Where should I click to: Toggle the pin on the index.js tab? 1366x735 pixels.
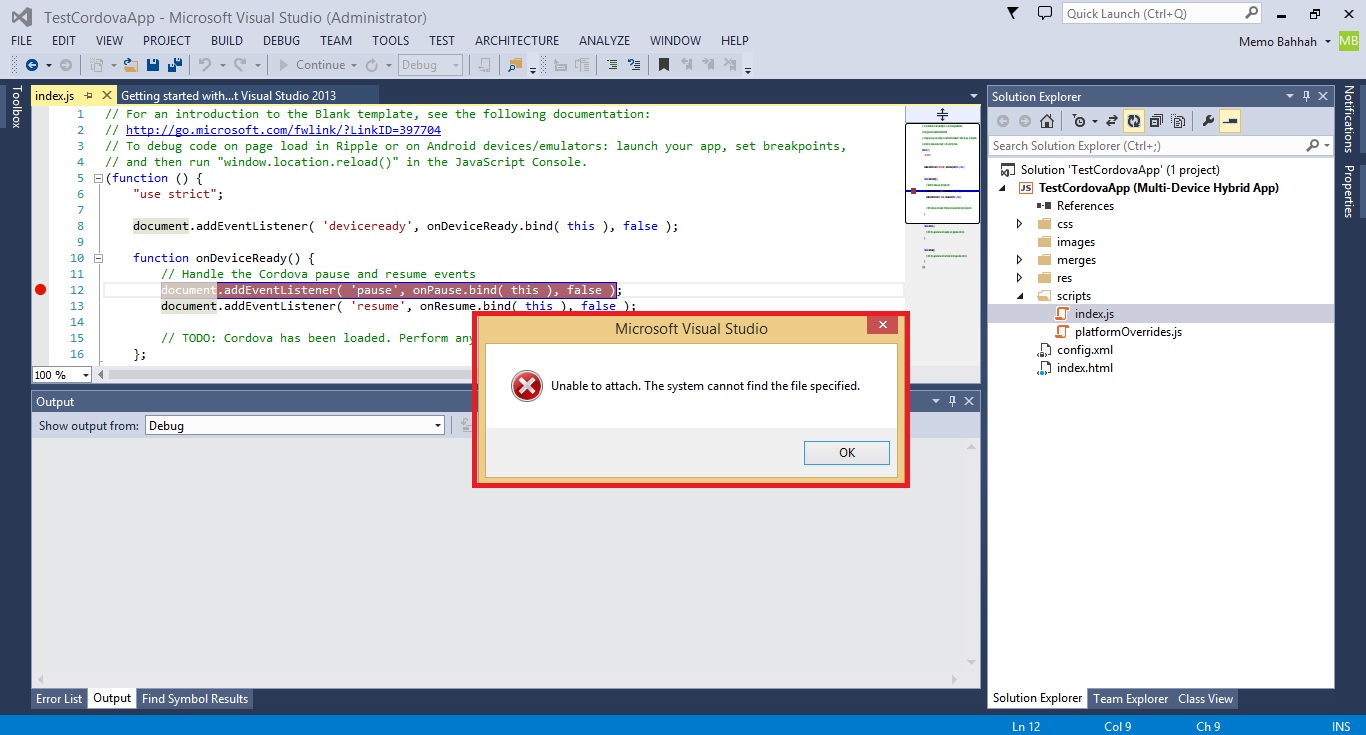tap(88, 96)
